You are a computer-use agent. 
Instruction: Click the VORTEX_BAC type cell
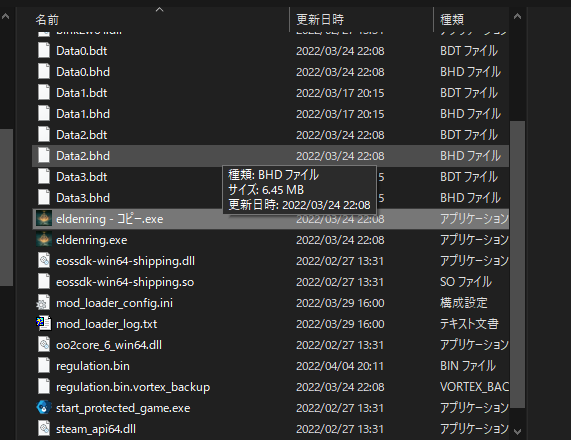[474, 387]
